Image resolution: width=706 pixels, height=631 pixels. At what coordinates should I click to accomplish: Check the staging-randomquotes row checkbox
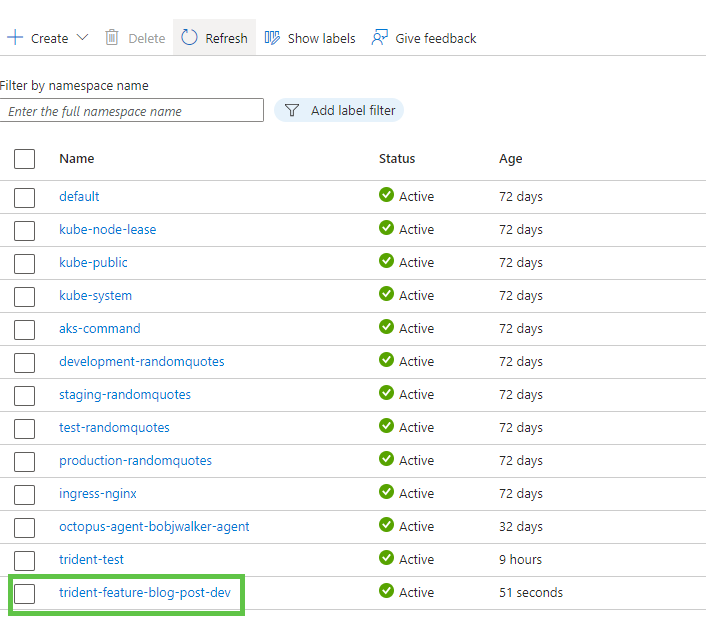[24, 395]
